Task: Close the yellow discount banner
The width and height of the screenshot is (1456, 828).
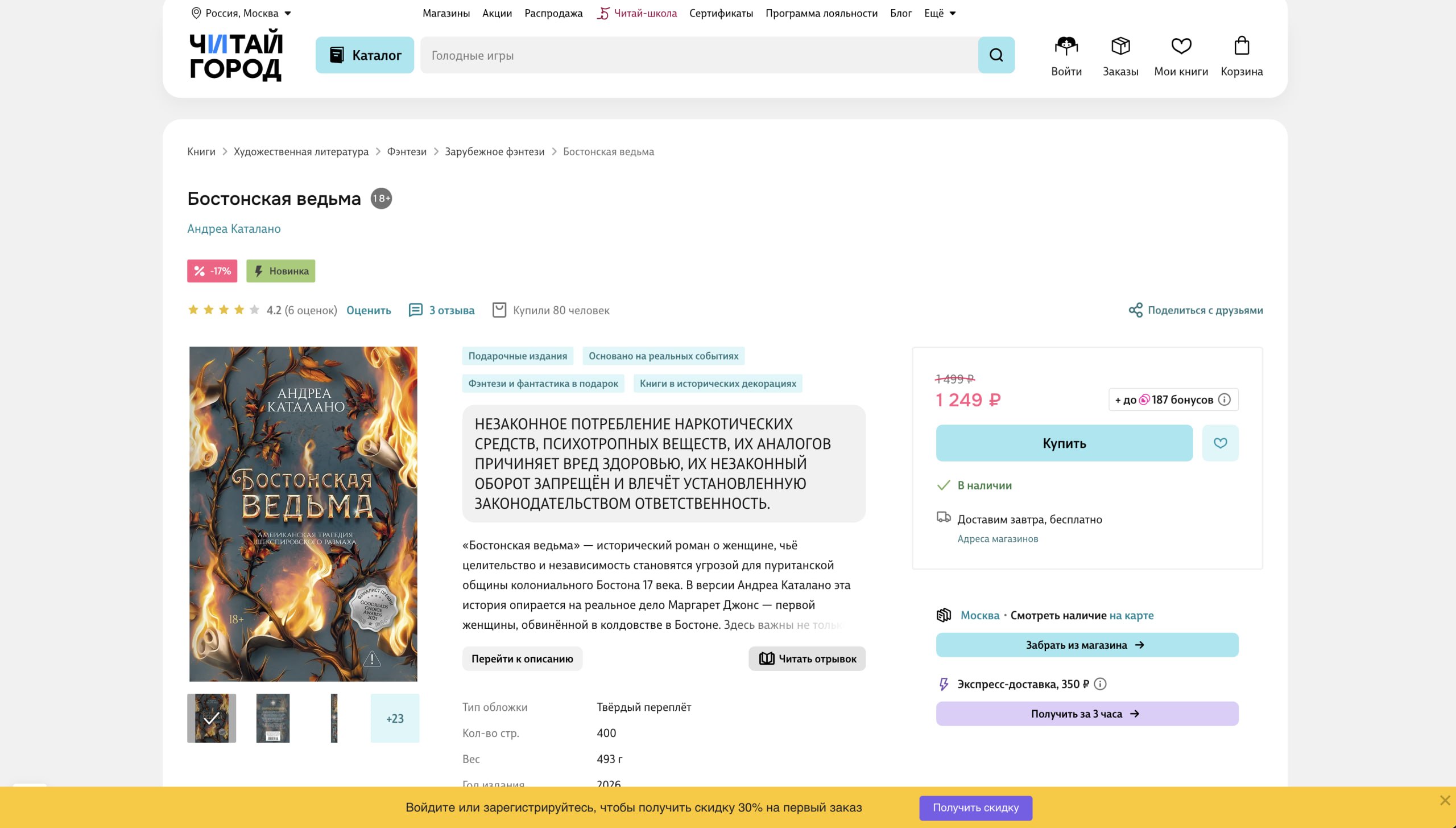Action: pos(1445,801)
